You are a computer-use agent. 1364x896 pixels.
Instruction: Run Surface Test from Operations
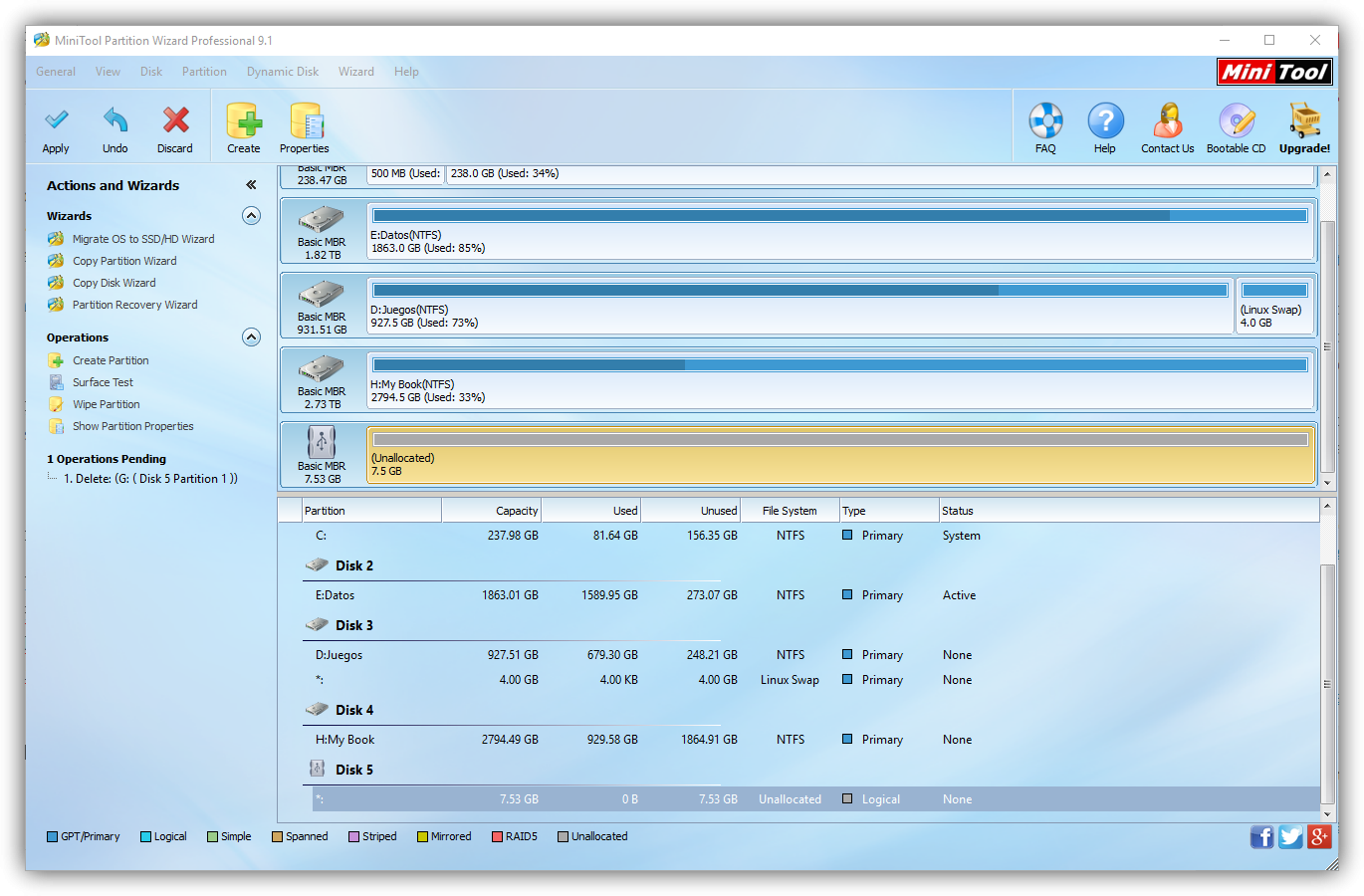(103, 382)
